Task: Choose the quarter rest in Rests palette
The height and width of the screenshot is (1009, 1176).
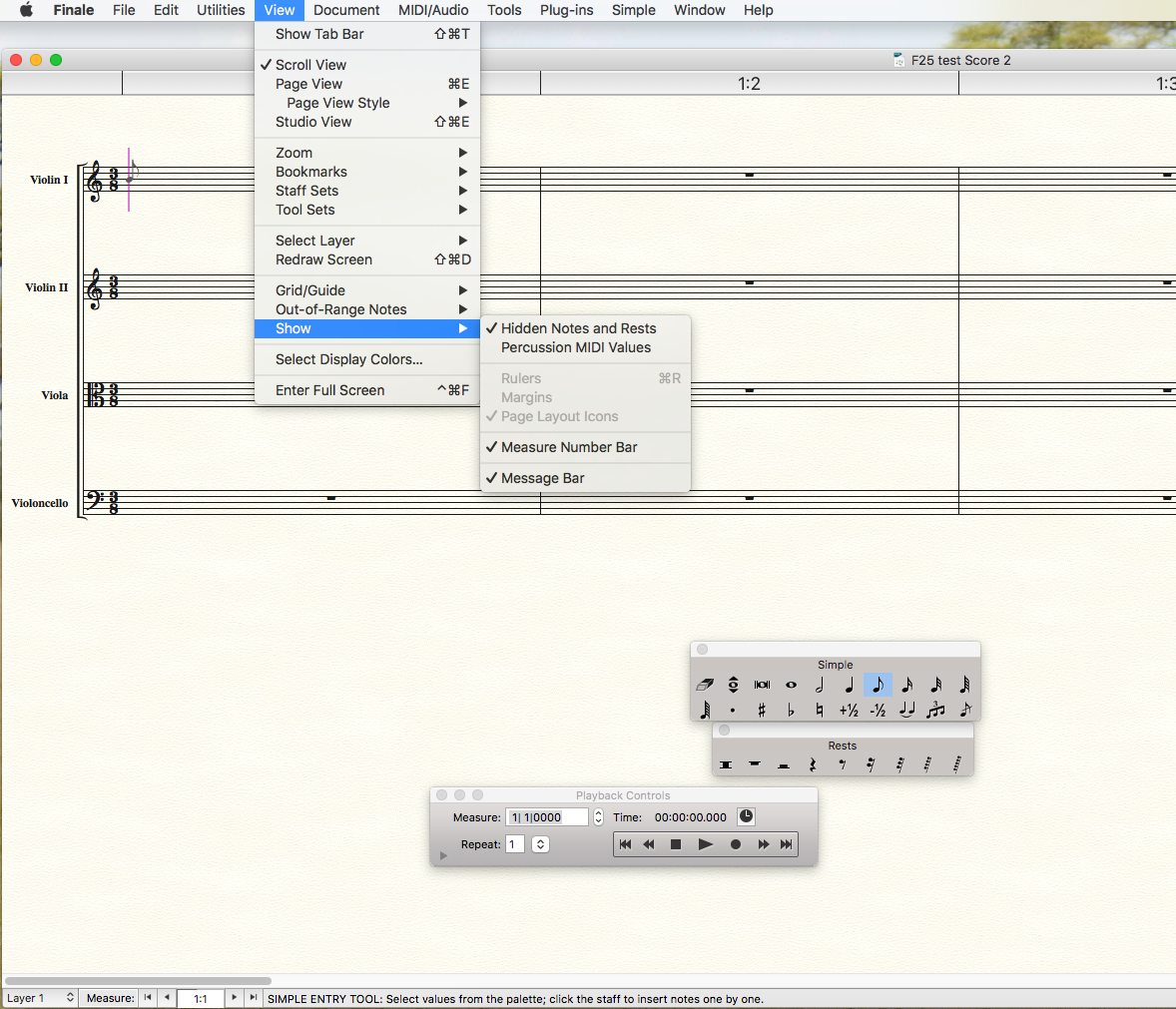Action: (813, 764)
